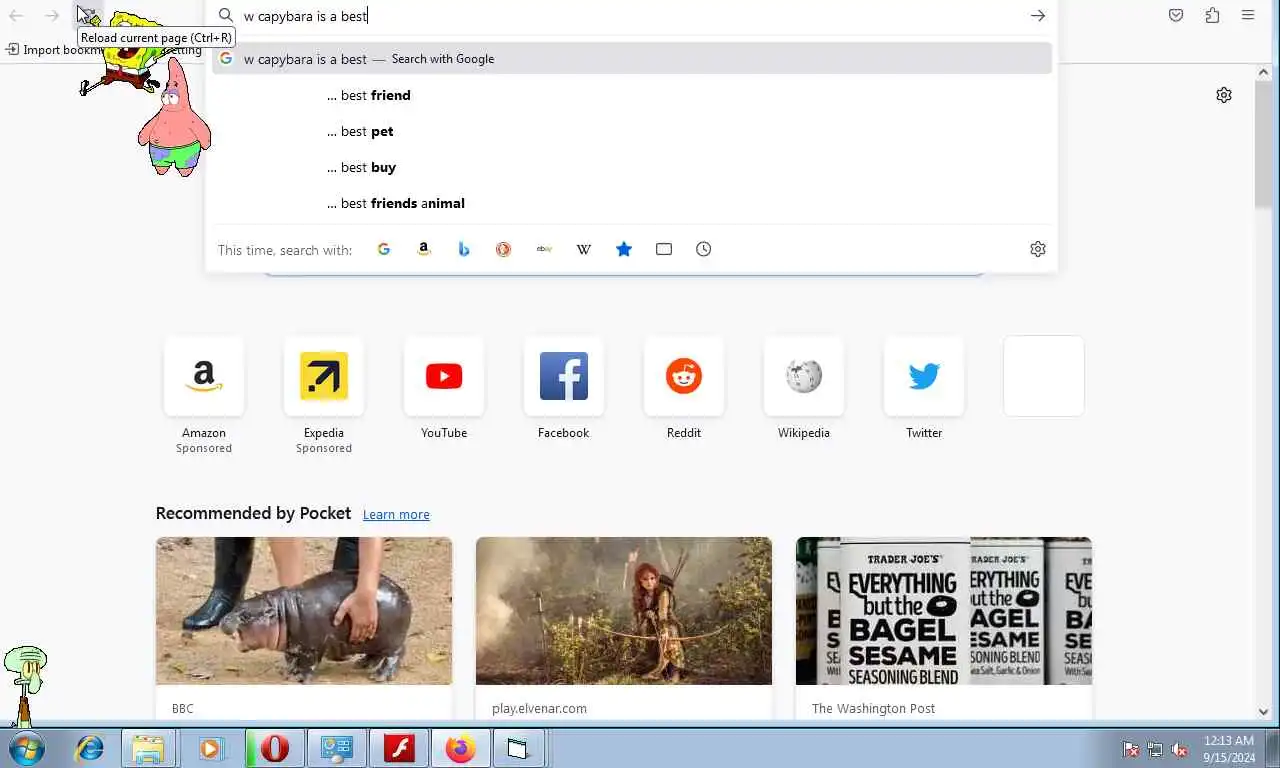The width and height of the screenshot is (1280, 768).
Task: Choose the 'best buy' suggestion
Action: click(x=632, y=167)
